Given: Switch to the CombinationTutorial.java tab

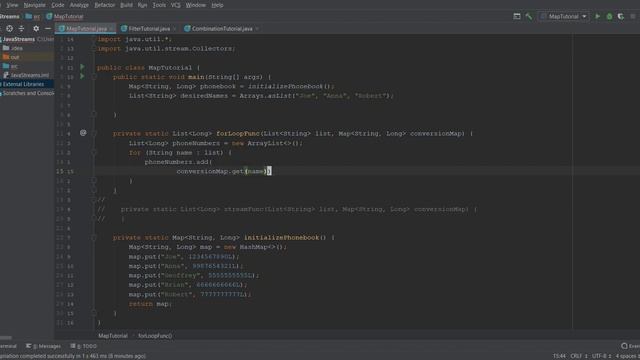Looking at the screenshot, I should point(222,29).
